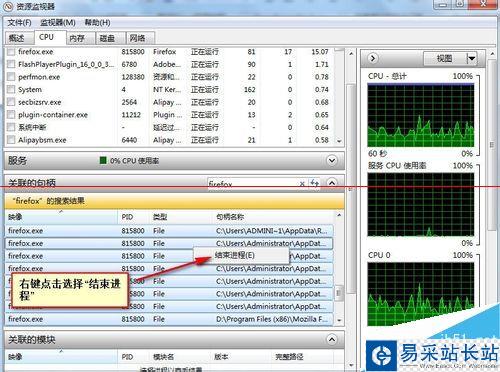Expand the 服务 section
Image resolution: width=500 pixels, height=372 pixels.
[x=332, y=160]
